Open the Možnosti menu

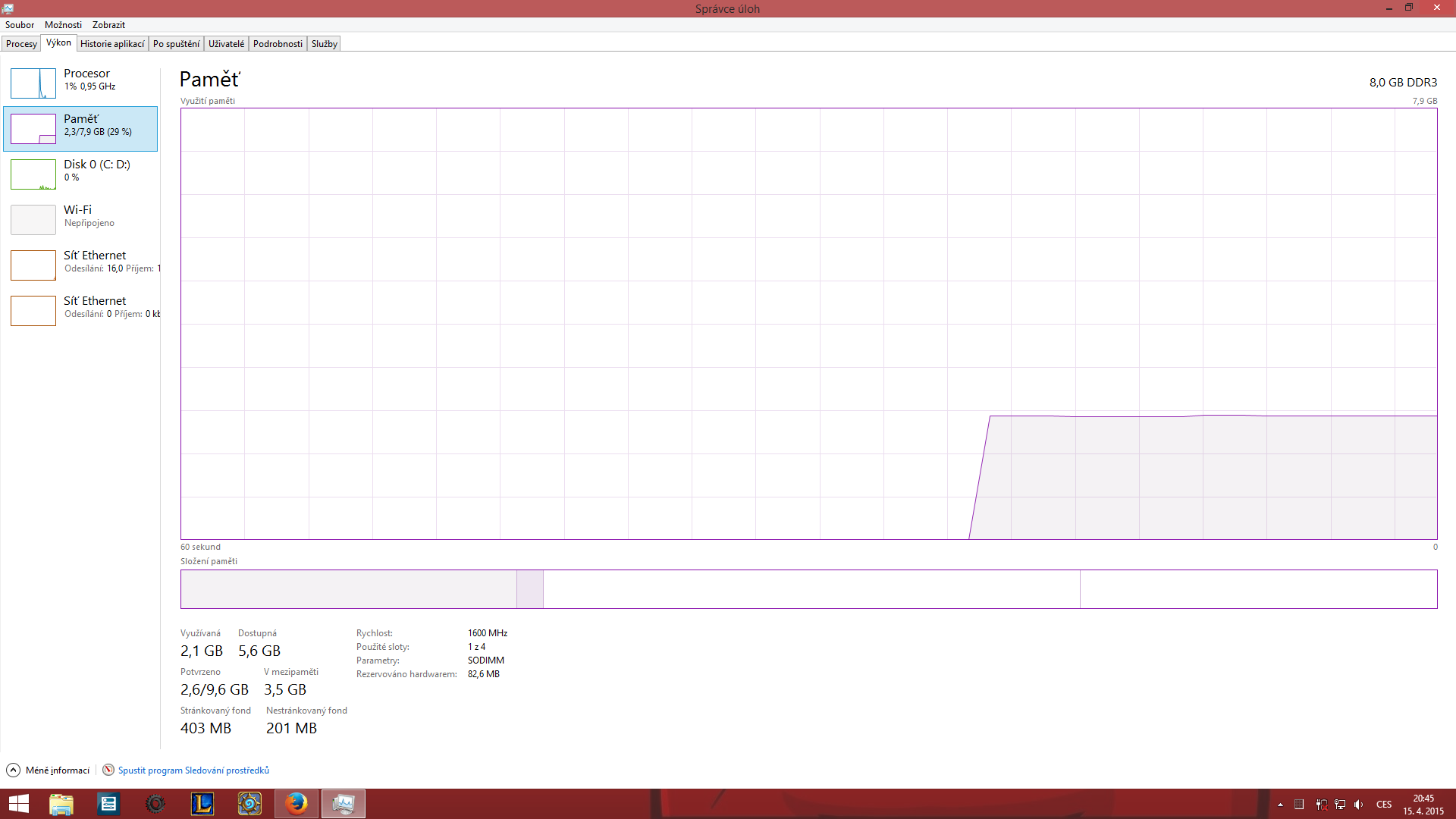(63, 25)
